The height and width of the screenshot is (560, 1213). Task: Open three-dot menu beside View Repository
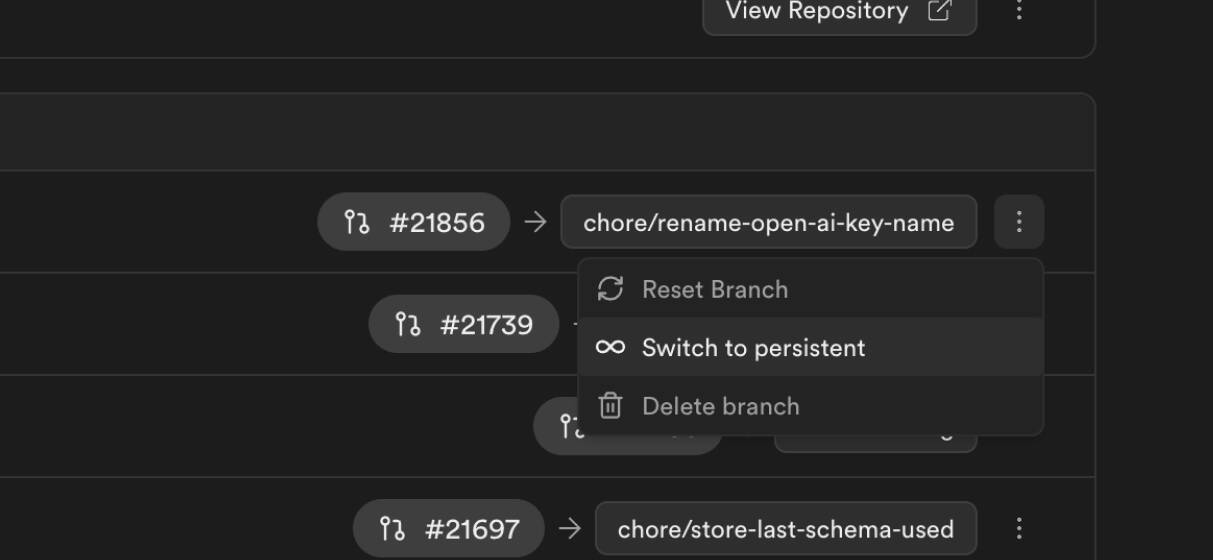click(1019, 11)
